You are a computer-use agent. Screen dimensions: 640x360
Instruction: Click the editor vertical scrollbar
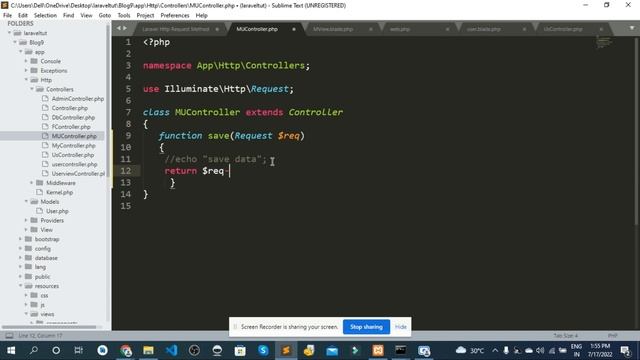point(636,131)
